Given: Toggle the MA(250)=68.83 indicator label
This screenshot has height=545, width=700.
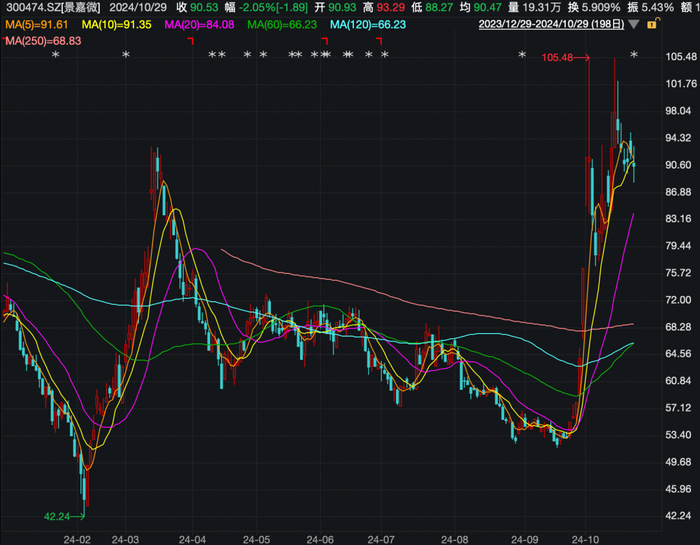Looking at the screenshot, I should point(42,39).
